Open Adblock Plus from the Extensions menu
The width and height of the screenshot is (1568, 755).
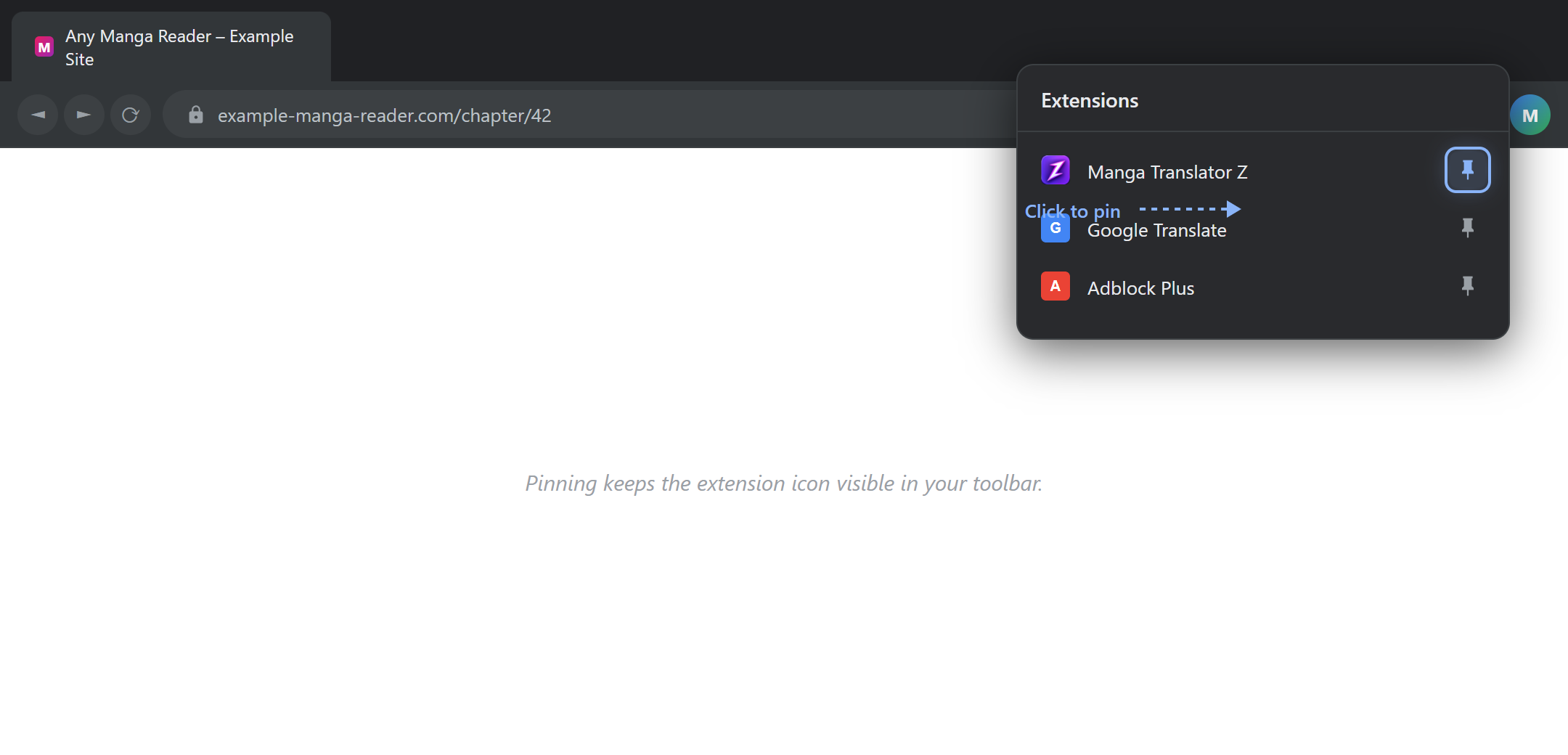1140,287
